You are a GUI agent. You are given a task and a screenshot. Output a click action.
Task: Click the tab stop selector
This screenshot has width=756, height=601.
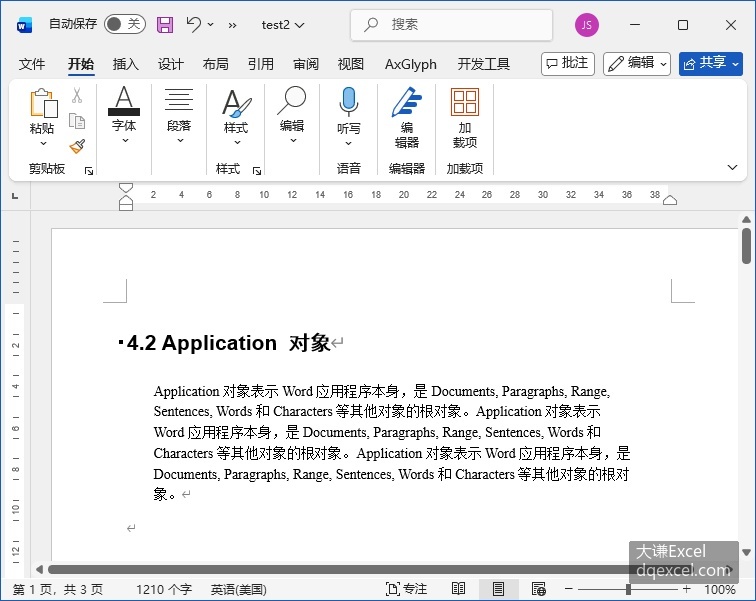pos(15,196)
